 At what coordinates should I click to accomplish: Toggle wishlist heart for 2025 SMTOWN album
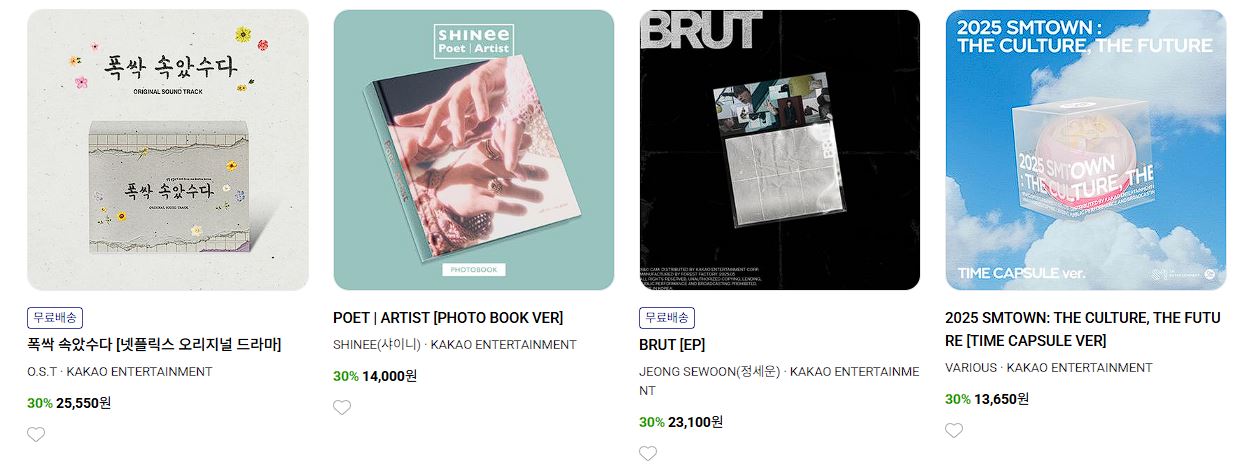[x=954, y=430]
